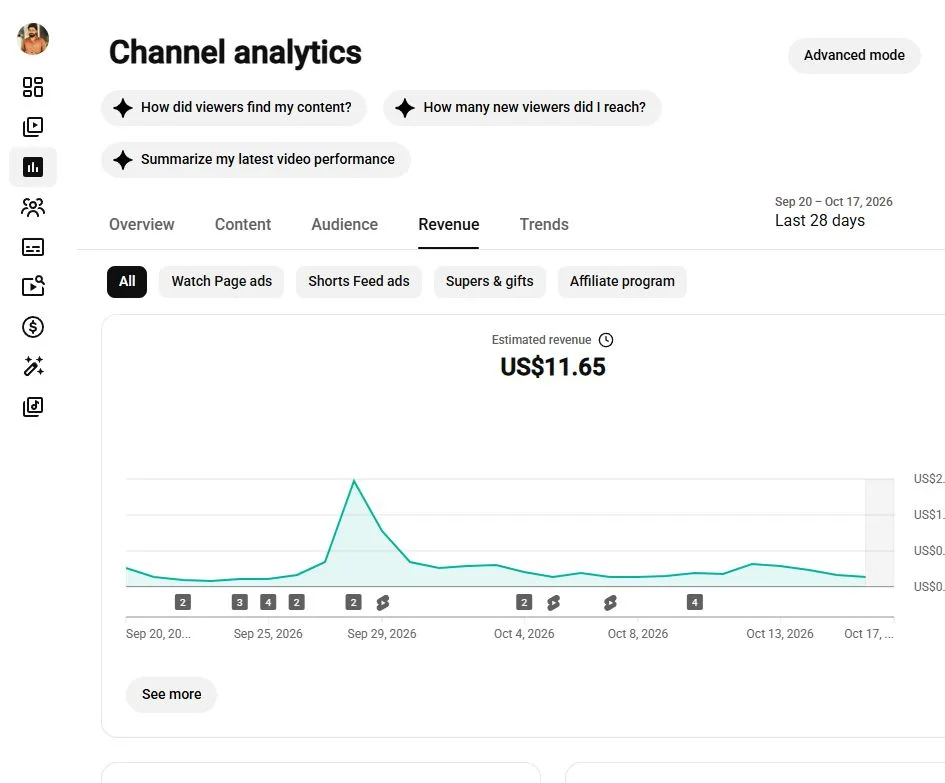Click the Shorts marker near Sep 29, 2026
The width and height of the screenshot is (945, 783).
383,602
